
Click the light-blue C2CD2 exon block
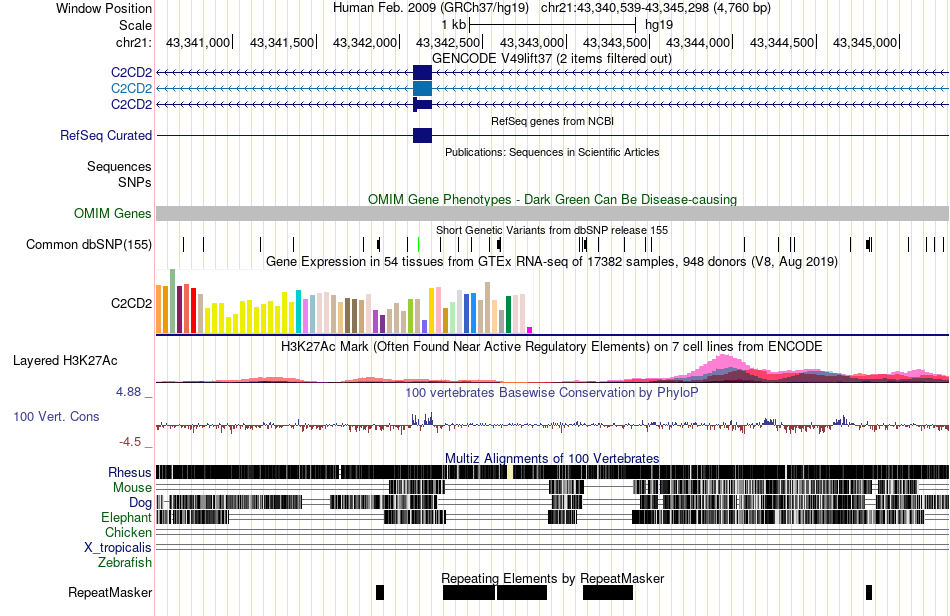(422, 88)
